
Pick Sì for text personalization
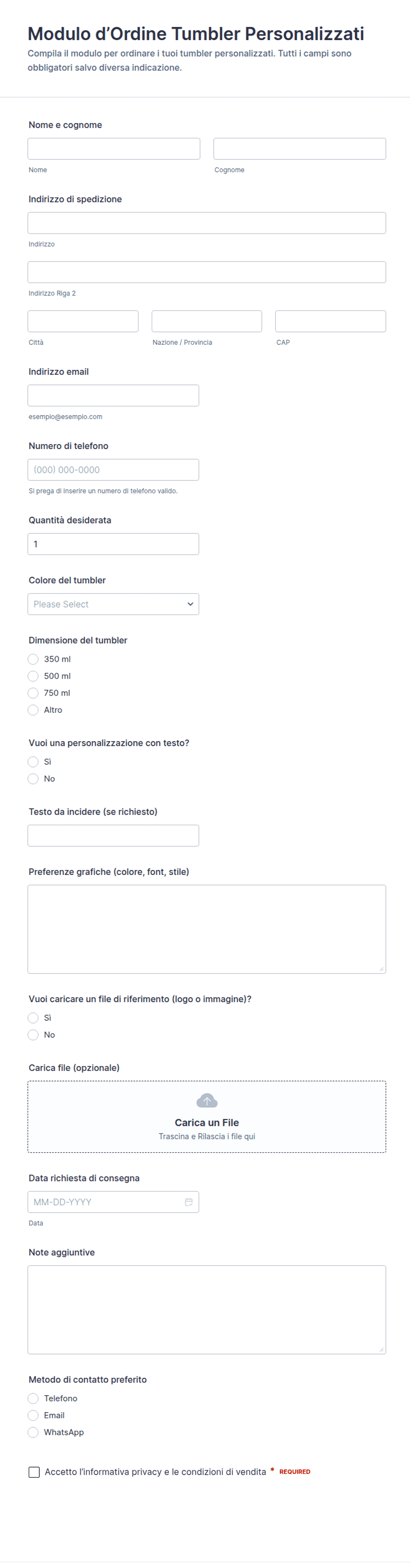coord(33,762)
